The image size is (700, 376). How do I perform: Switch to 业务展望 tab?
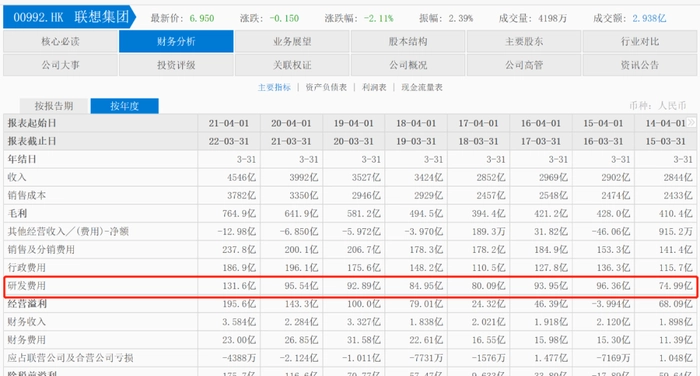click(x=292, y=42)
